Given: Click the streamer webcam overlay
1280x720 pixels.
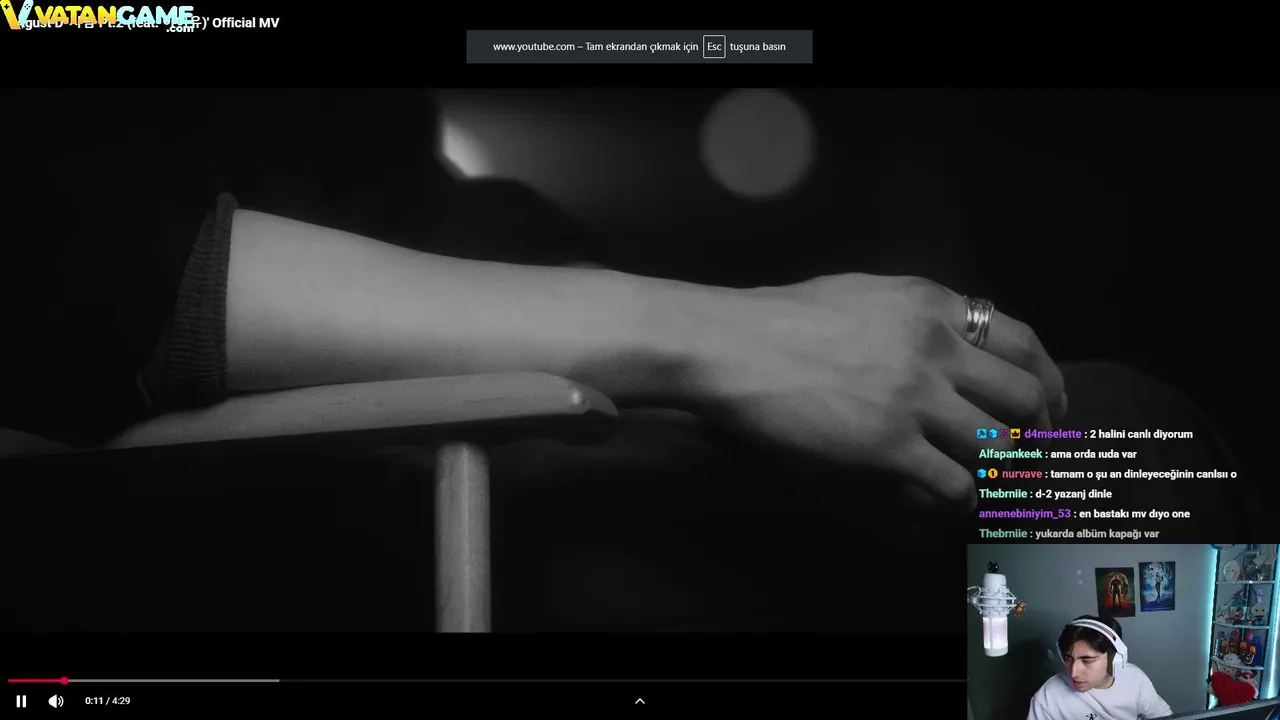Looking at the screenshot, I should (1123, 632).
